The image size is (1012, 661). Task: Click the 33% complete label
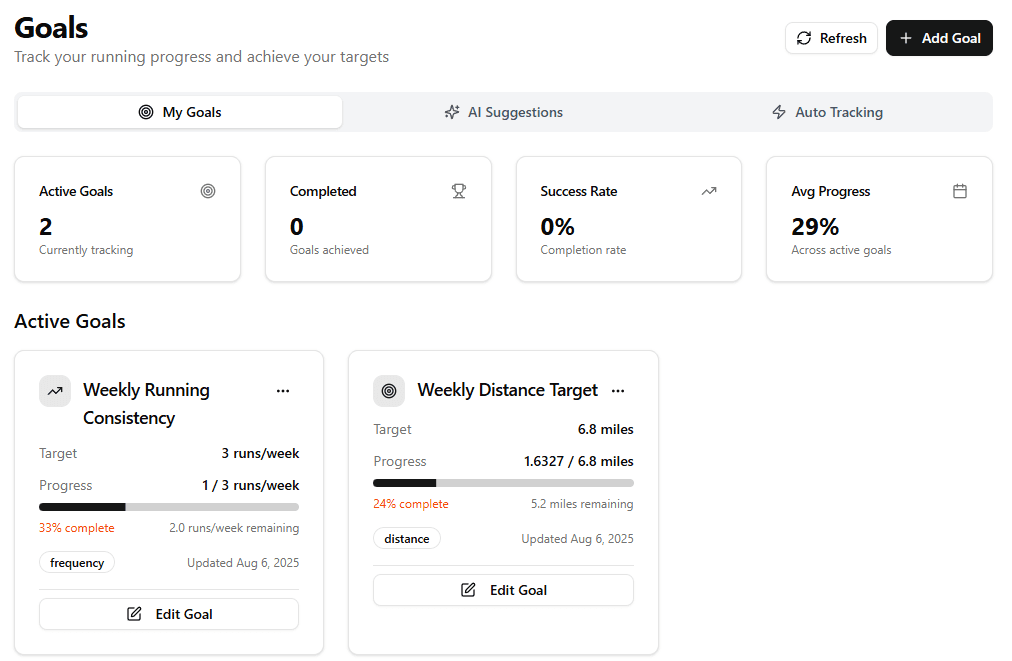coord(76,528)
